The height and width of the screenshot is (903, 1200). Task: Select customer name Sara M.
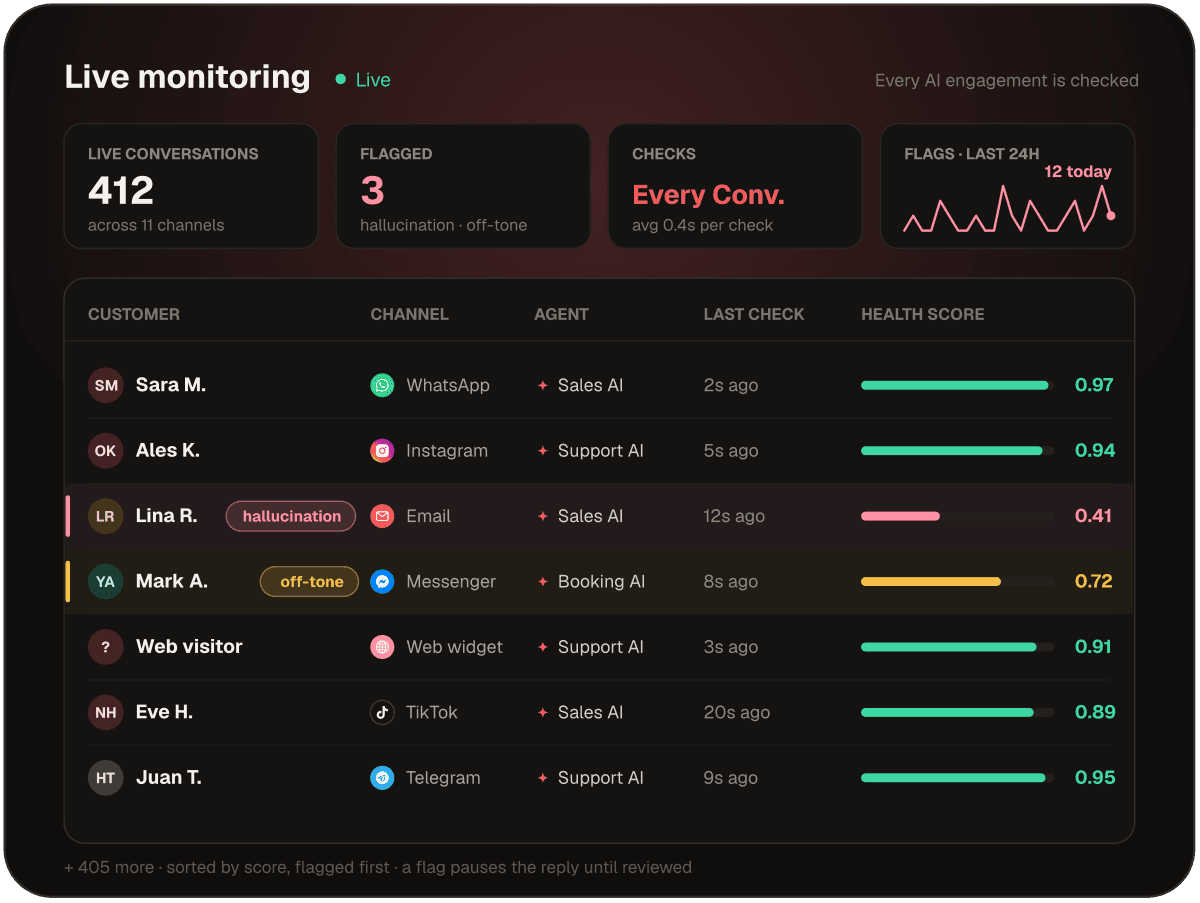[x=171, y=385]
